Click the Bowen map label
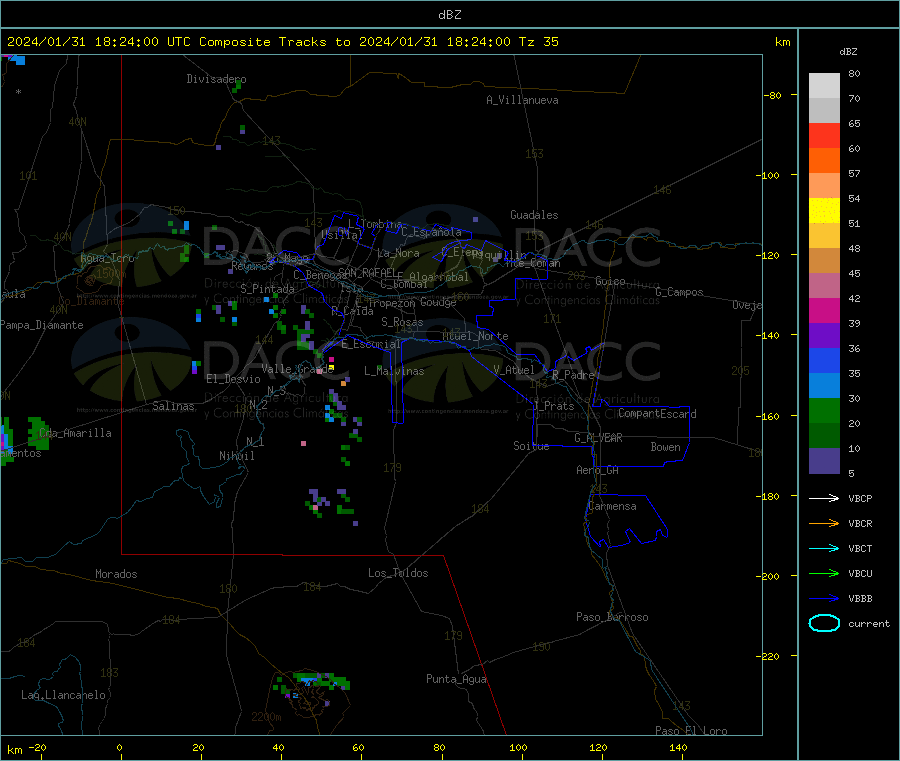This screenshot has height=761, width=900. coord(665,447)
